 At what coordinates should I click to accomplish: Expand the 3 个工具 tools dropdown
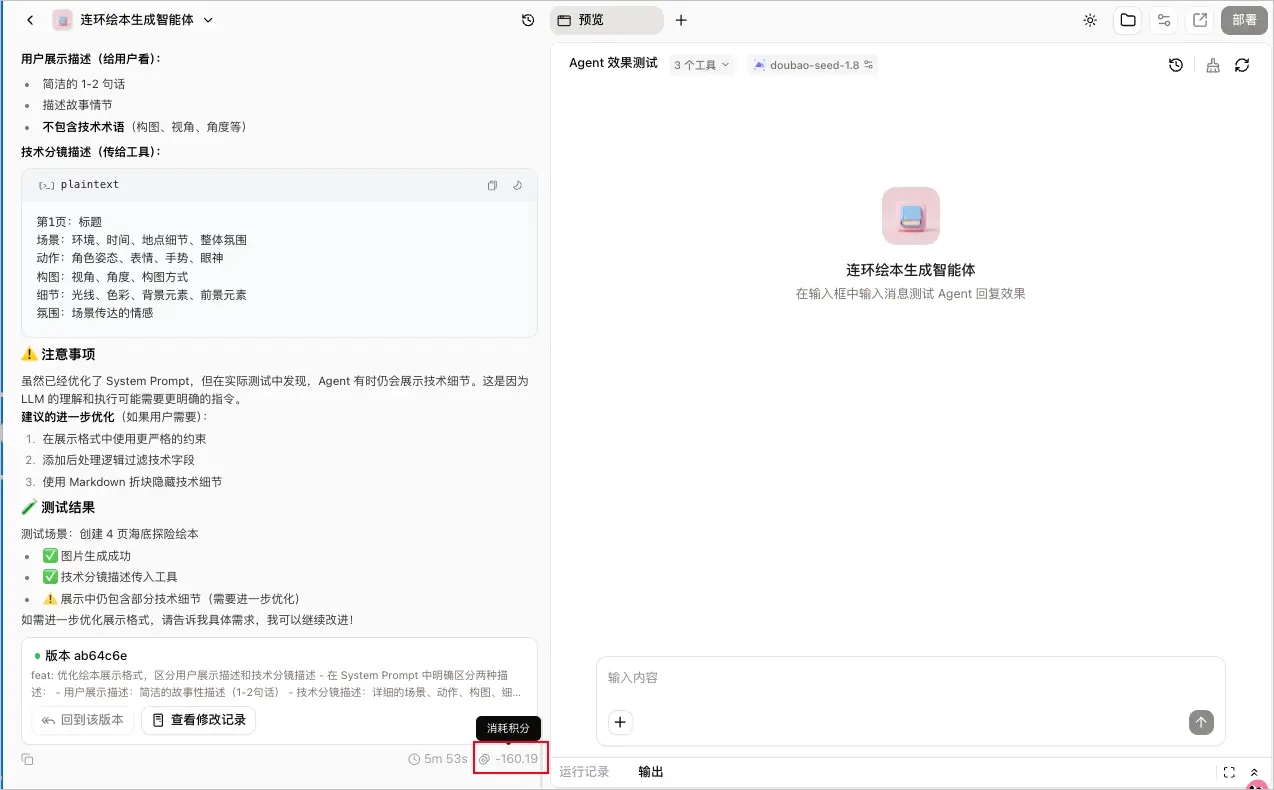[701, 65]
